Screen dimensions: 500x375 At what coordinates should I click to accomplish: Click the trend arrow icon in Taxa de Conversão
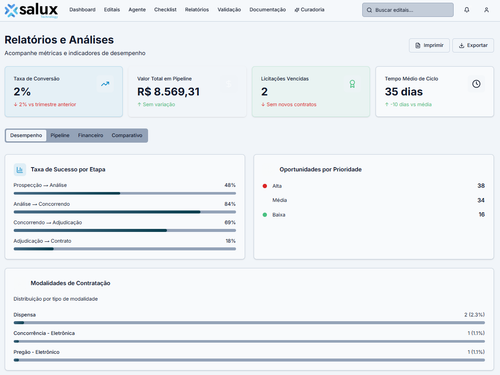[105, 84]
